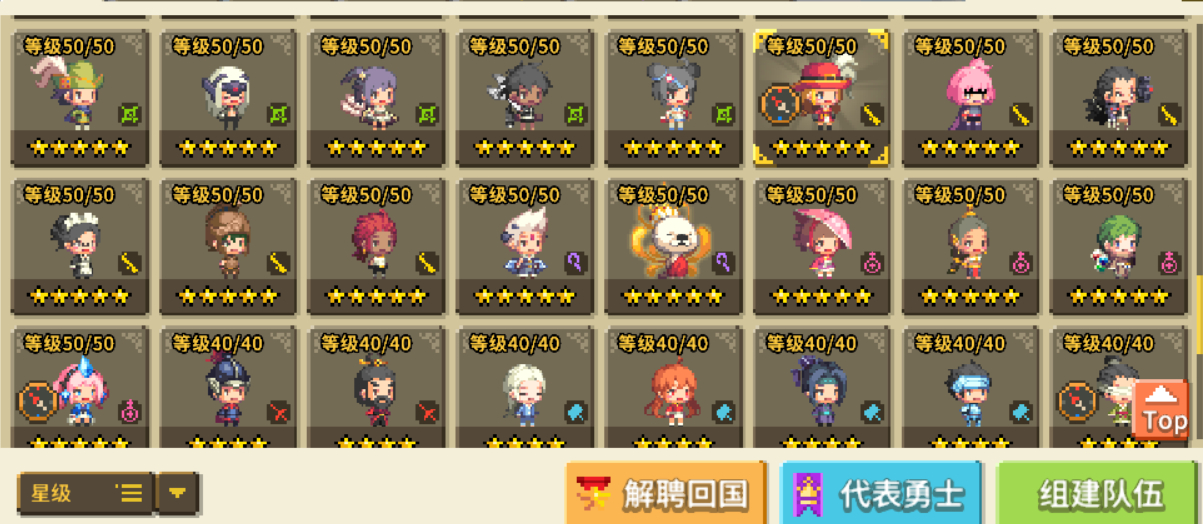Click the list icon in the 星级 sorter
This screenshot has width=1203, height=524.
coord(130,493)
